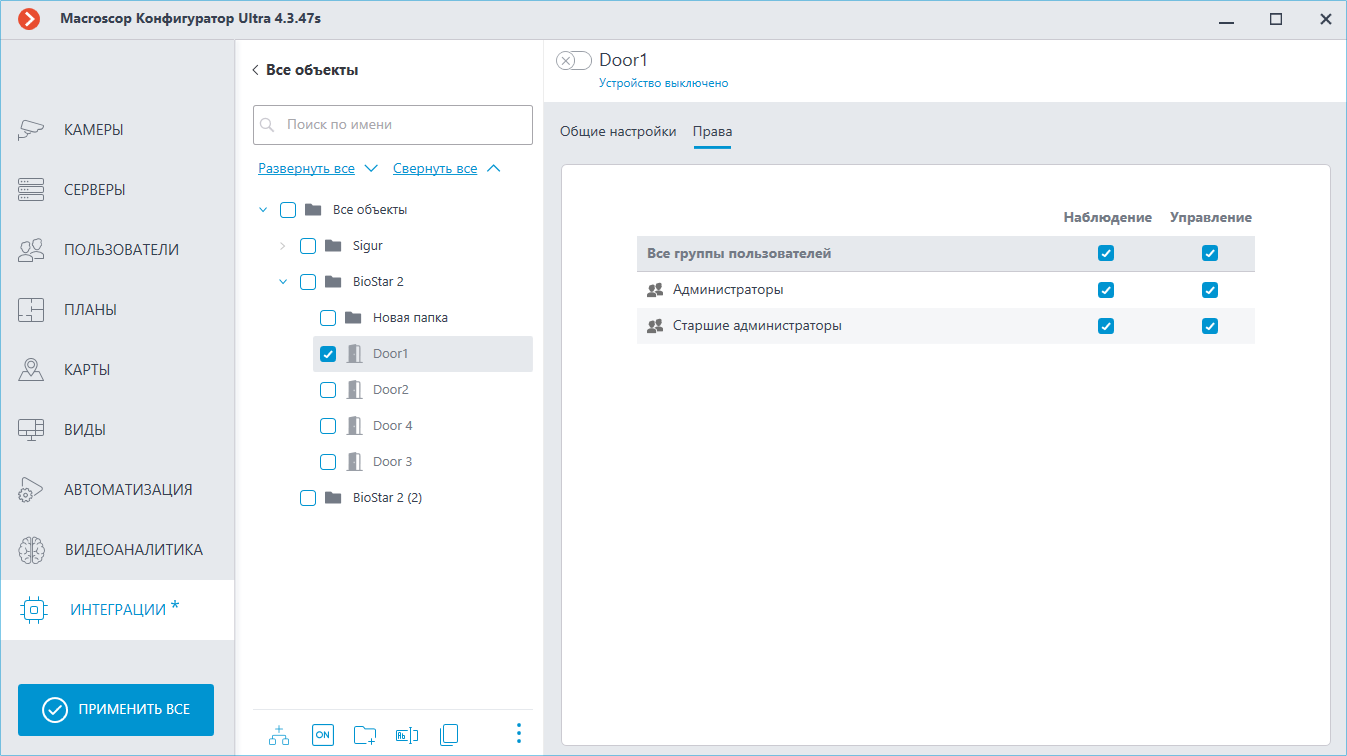Click the Administrators group icon
Image resolution: width=1347 pixels, height=756 pixels.
point(655,290)
